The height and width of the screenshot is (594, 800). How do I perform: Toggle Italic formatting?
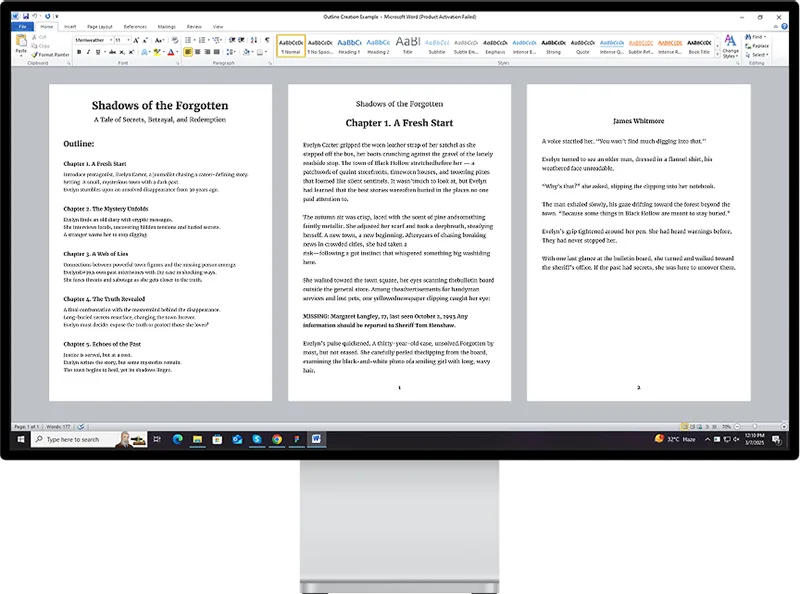(x=88, y=52)
